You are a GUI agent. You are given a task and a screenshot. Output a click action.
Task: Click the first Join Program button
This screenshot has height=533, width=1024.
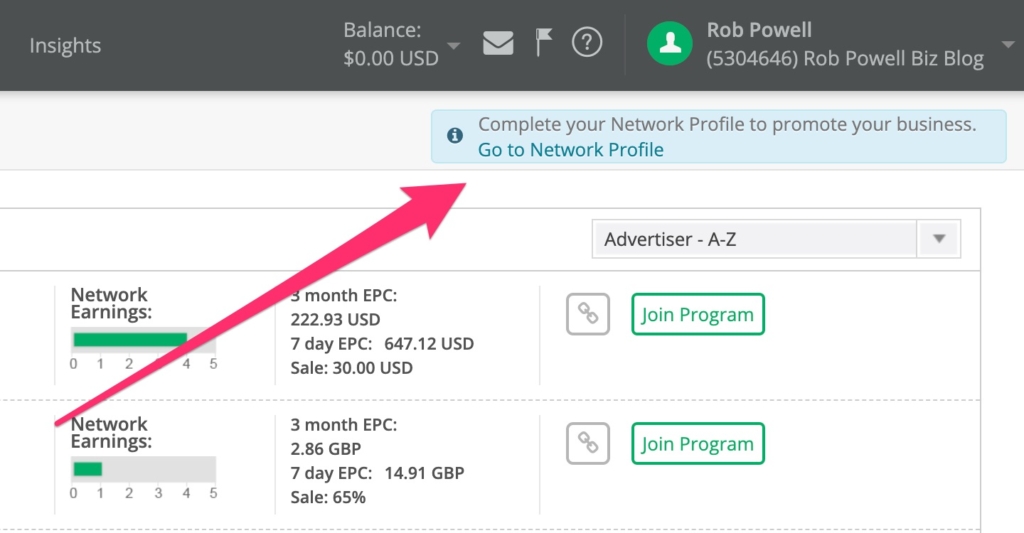698,314
